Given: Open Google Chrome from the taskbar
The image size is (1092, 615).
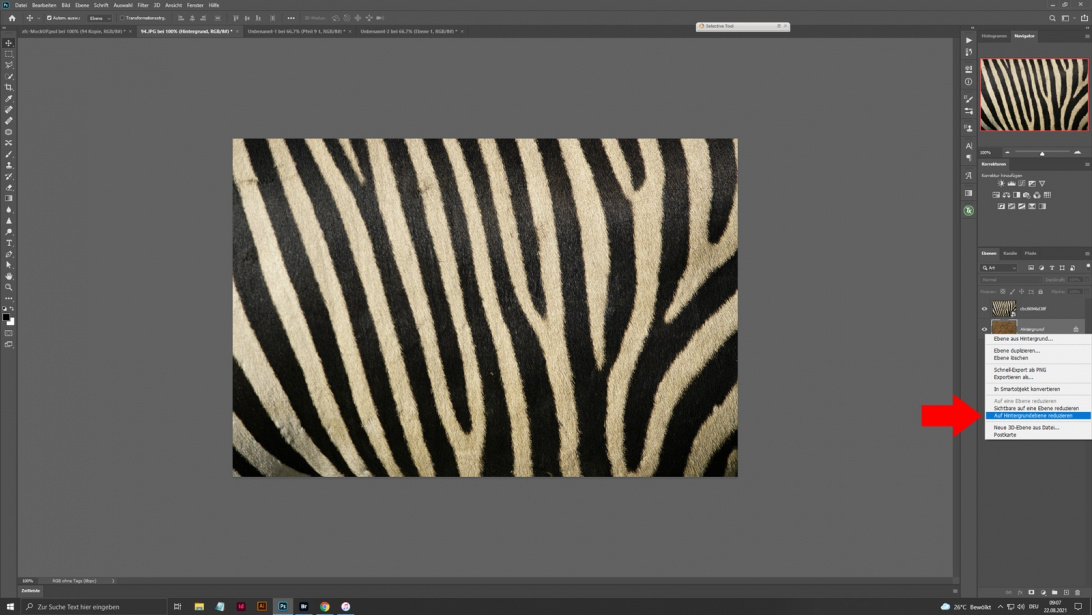Looking at the screenshot, I should click(325, 606).
